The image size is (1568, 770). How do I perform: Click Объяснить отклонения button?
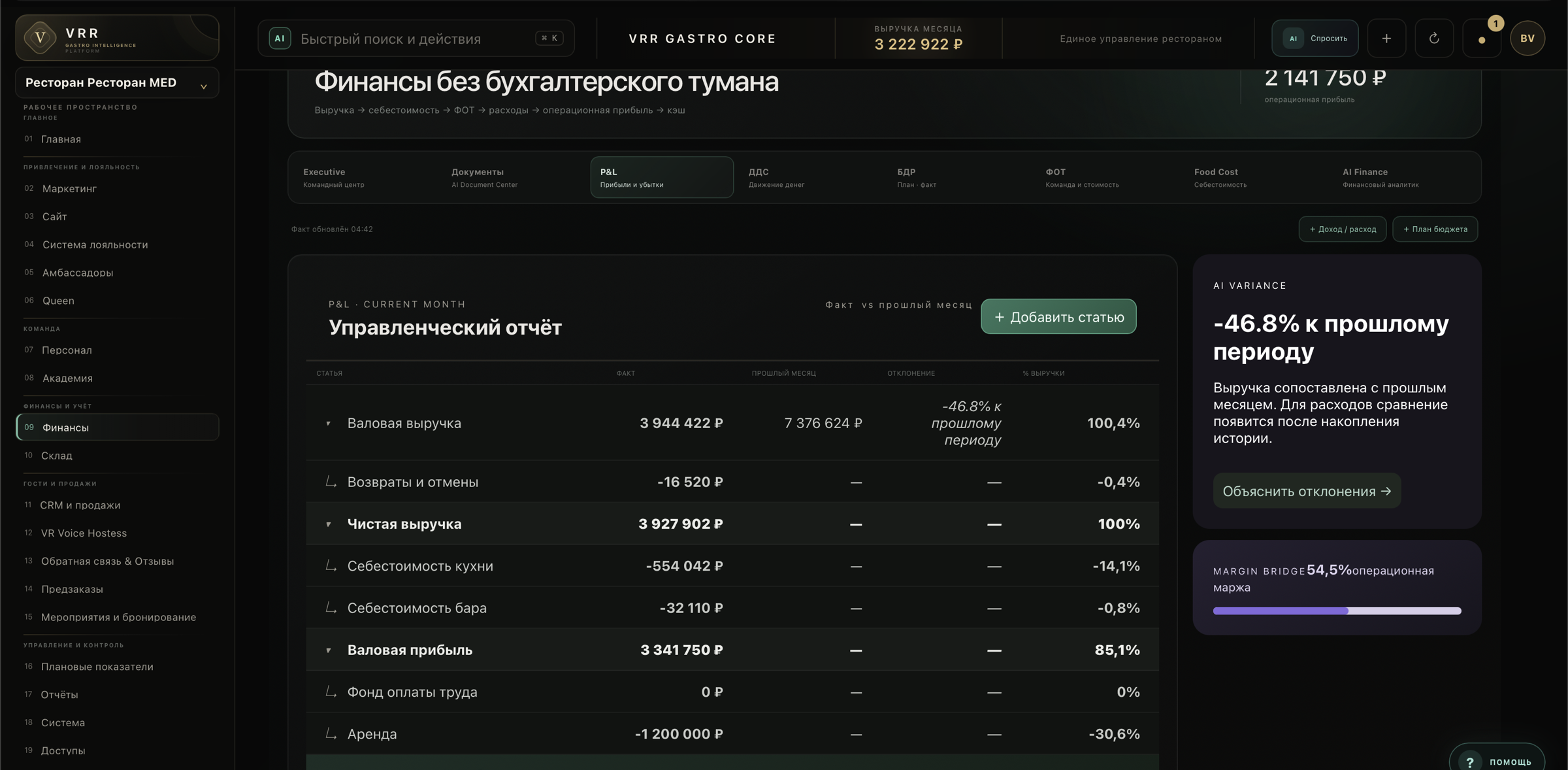[1307, 491]
